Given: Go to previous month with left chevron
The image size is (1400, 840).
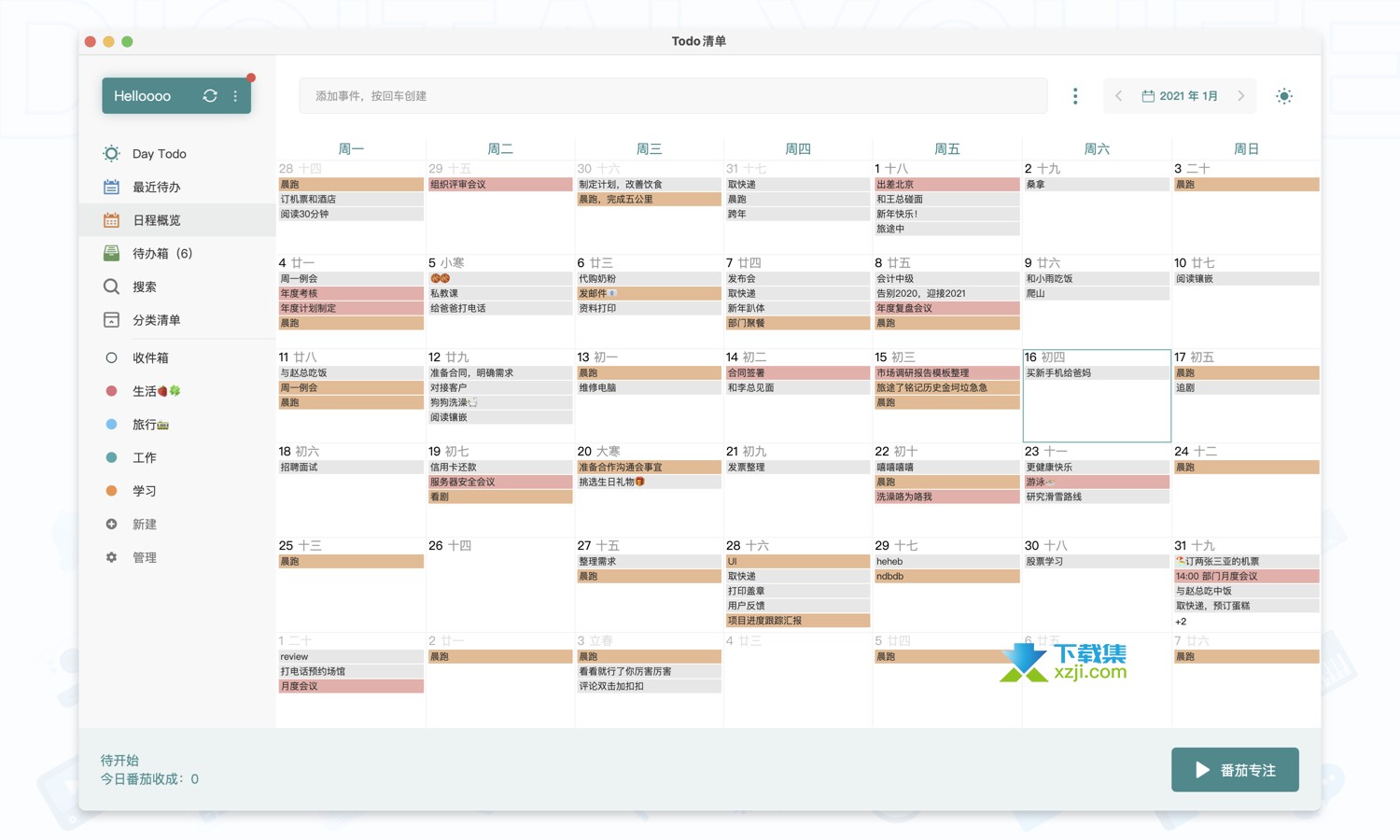Looking at the screenshot, I should (x=1119, y=96).
